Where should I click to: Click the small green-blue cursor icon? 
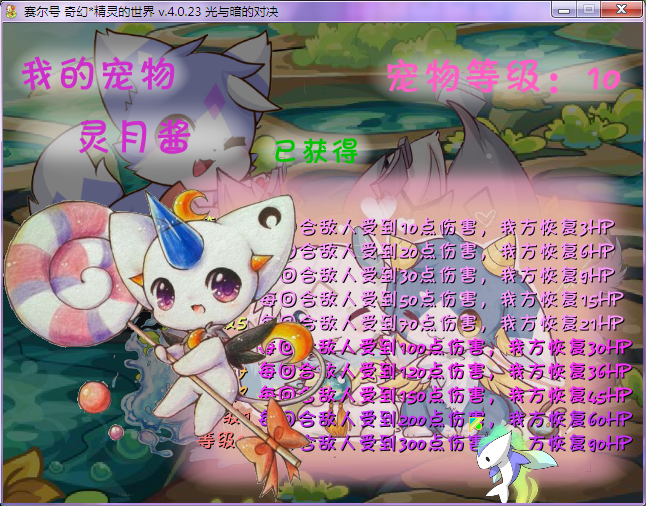tap(476, 424)
